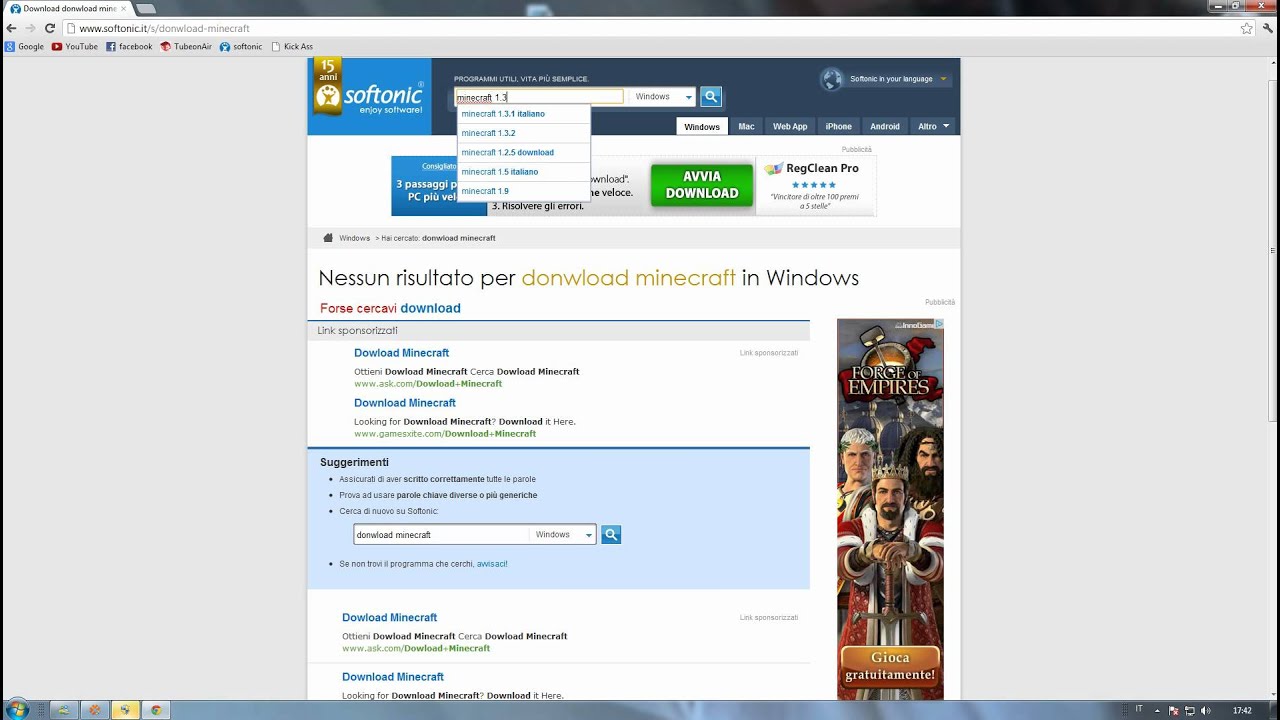Open Chrome menu icon at toolbar end
The height and width of the screenshot is (720, 1280).
pos(1267,28)
